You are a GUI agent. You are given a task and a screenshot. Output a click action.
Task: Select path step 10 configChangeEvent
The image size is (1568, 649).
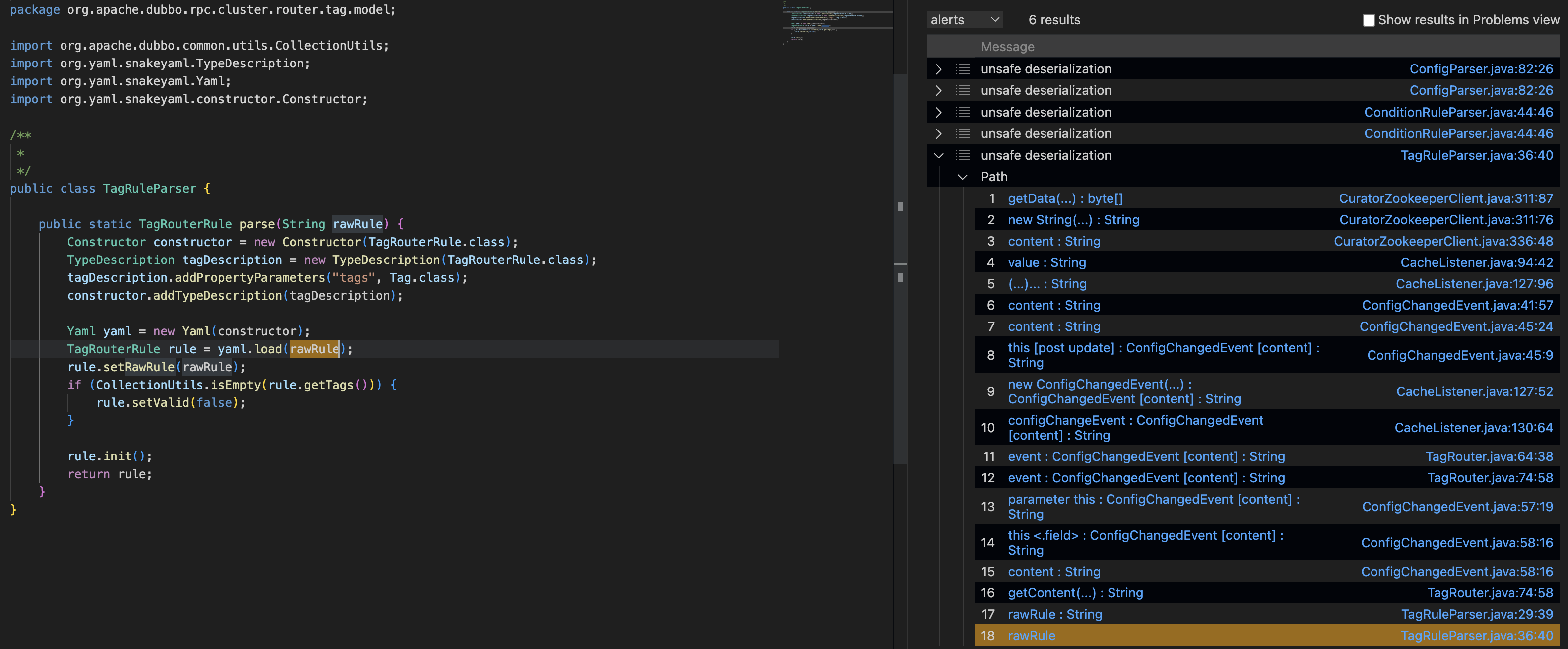[1135, 427]
